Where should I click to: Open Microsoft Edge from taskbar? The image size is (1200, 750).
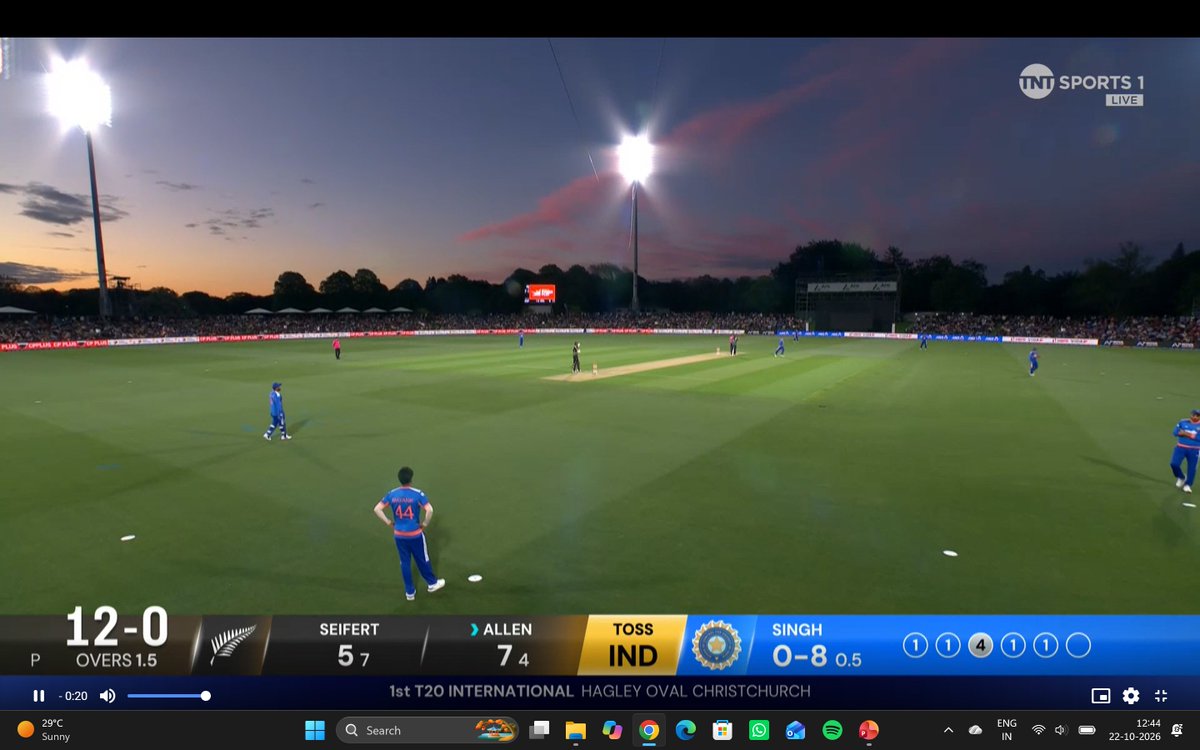tap(685, 730)
